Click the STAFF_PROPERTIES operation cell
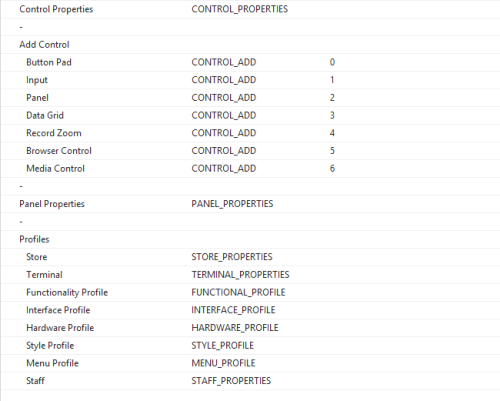Screen dimensions: 500x401 [x=231, y=381]
